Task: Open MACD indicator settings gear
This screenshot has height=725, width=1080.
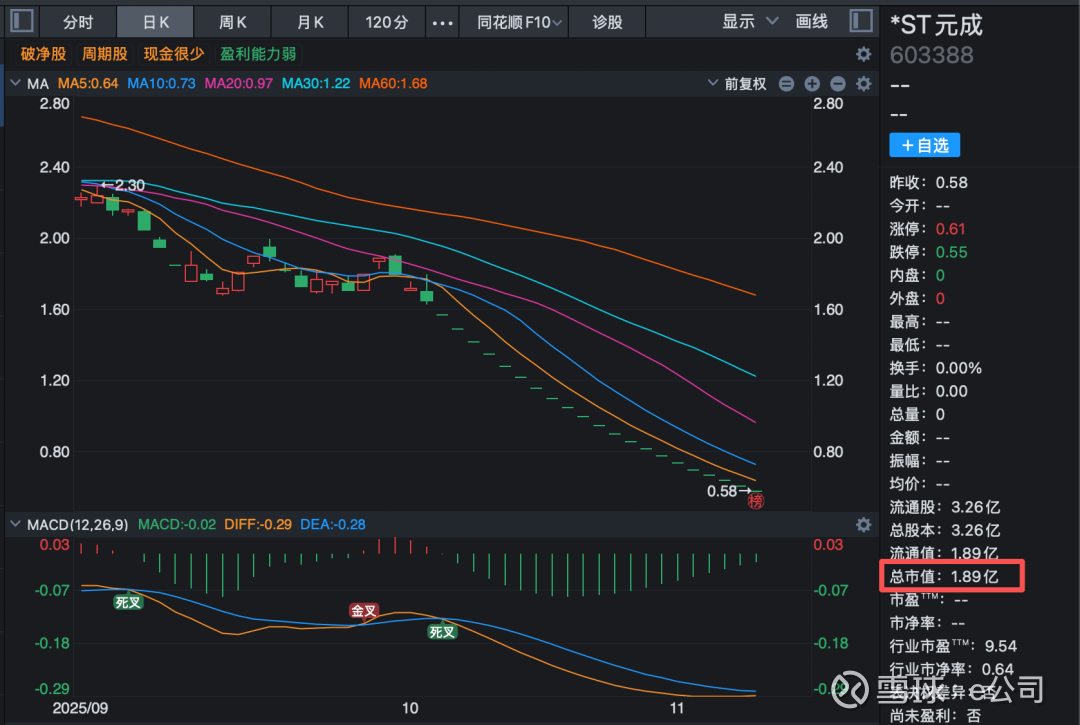Action: click(863, 524)
